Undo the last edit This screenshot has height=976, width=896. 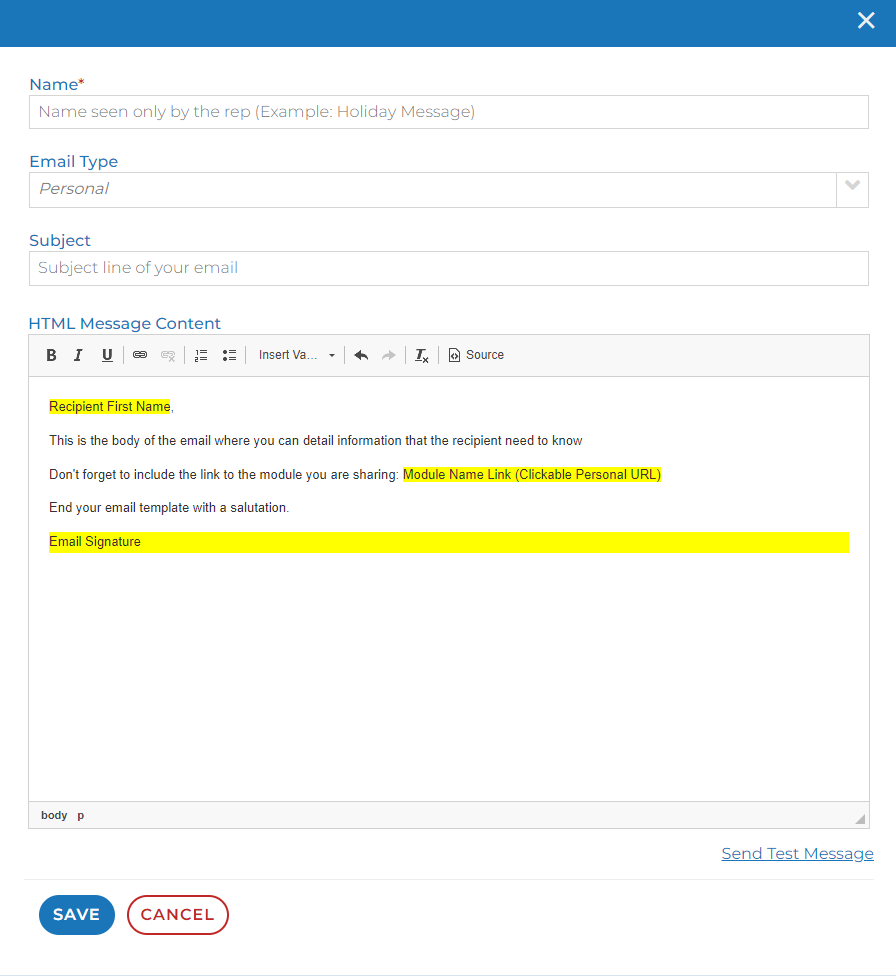pyautogui.click(x=361, y=355)
